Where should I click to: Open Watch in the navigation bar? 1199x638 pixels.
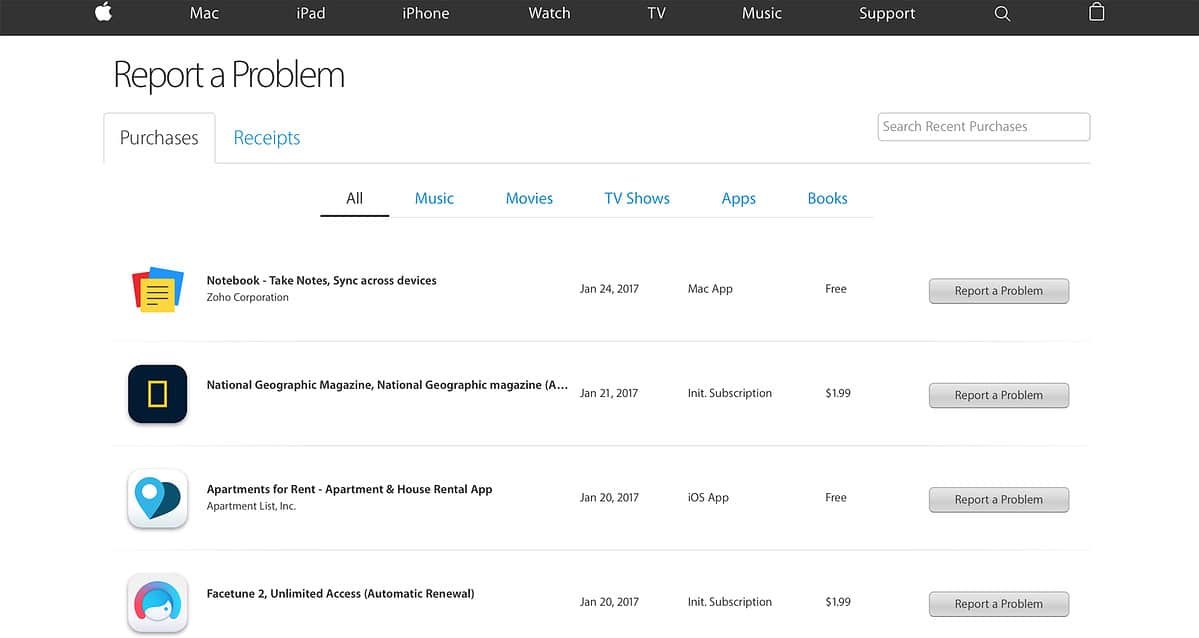click(549, 13)
